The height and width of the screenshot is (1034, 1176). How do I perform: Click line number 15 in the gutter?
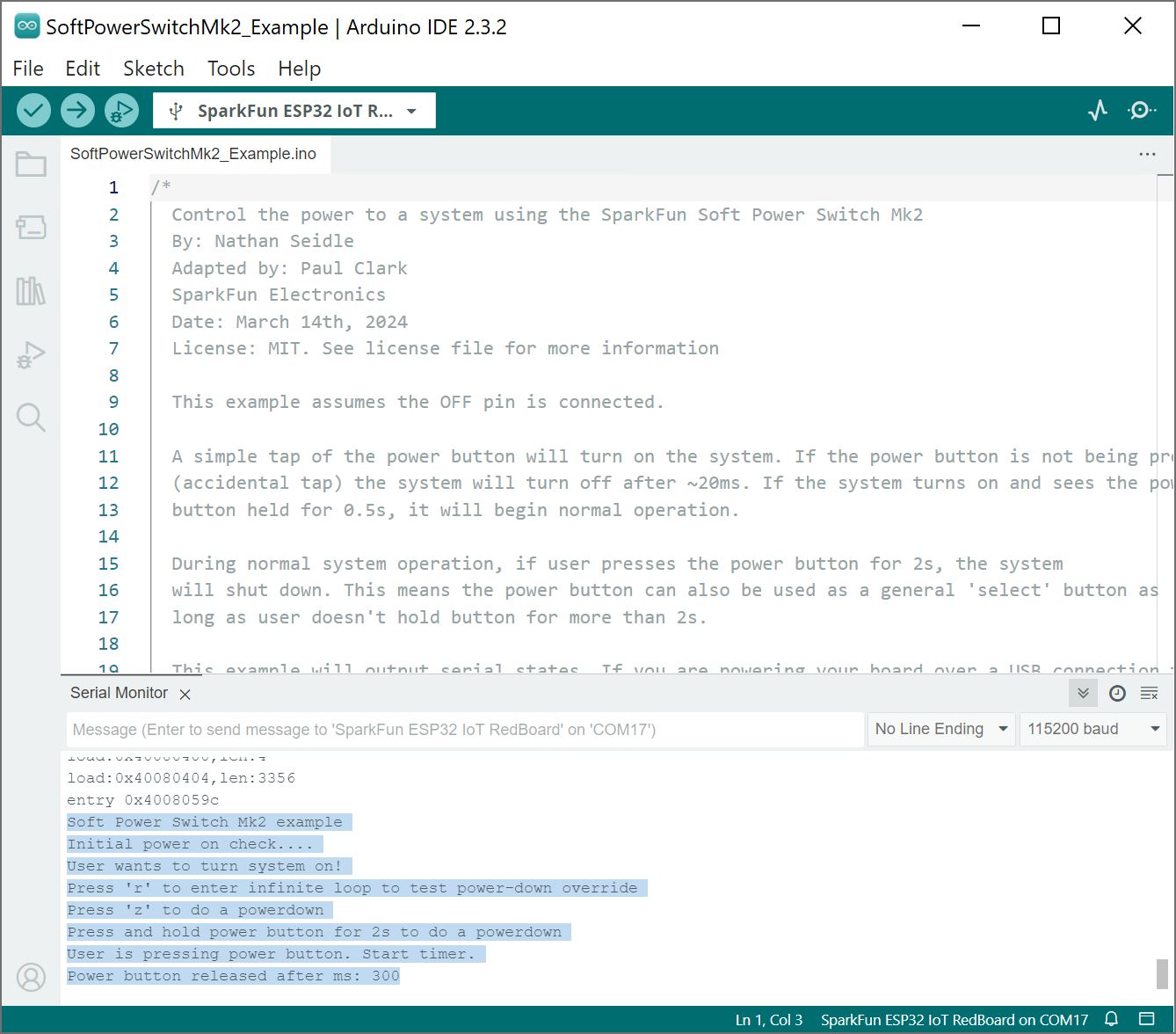point(108,564)
